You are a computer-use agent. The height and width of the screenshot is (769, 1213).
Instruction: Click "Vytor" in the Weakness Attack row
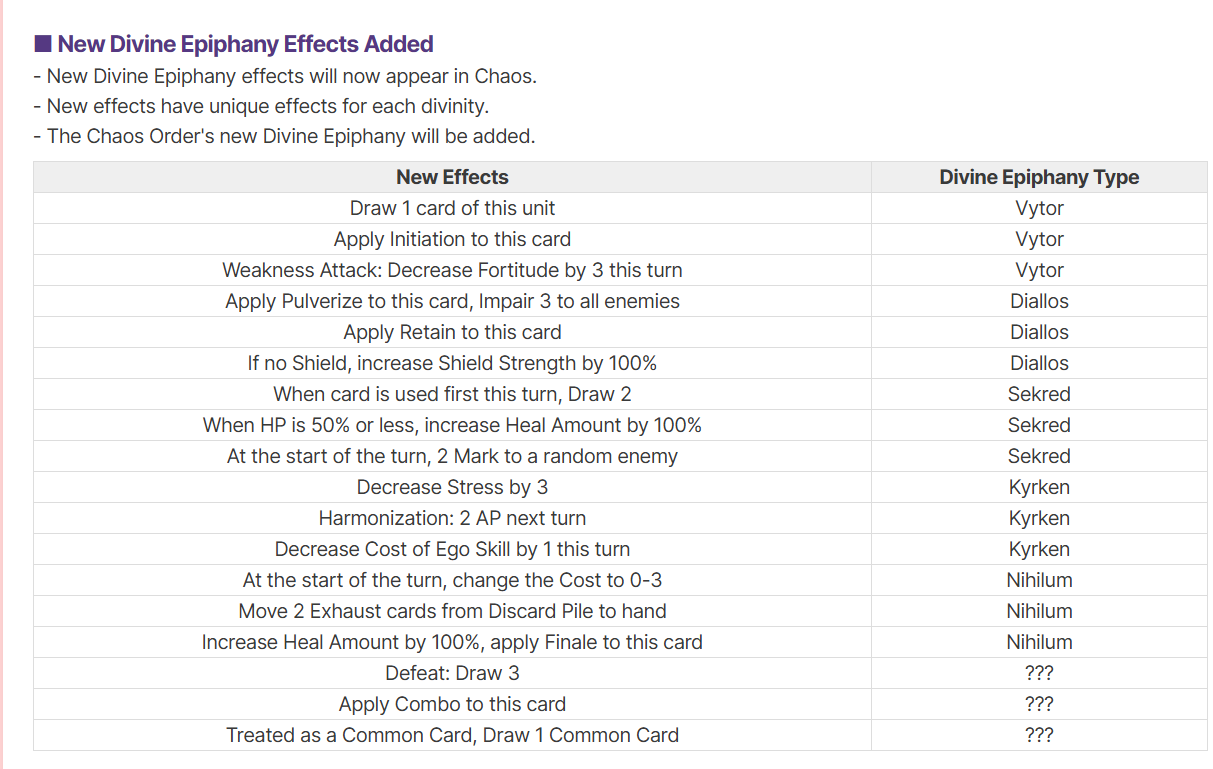coord(1039,270)
